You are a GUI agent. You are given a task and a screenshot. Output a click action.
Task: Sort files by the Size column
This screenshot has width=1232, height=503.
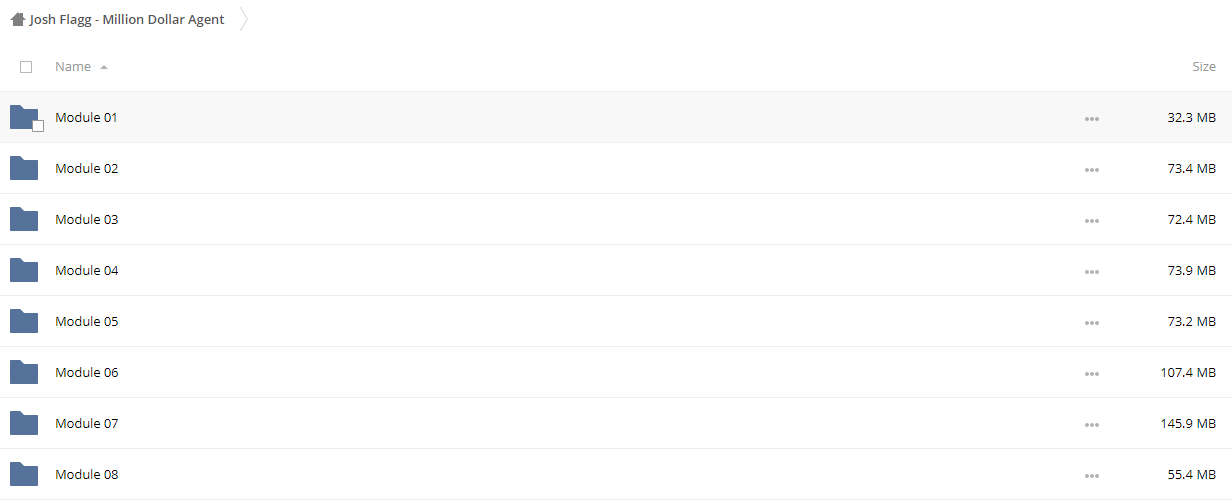coord(1204,67)
